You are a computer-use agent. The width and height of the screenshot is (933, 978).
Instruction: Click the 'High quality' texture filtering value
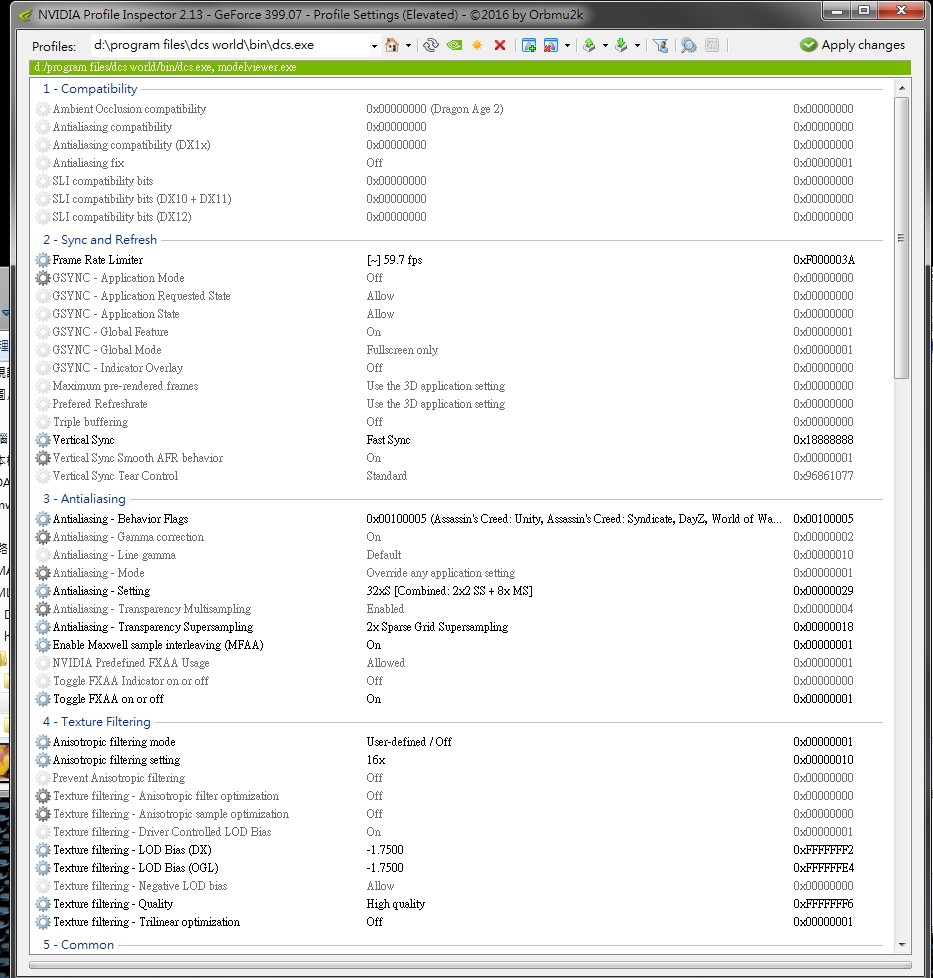[x=395, y=904]
